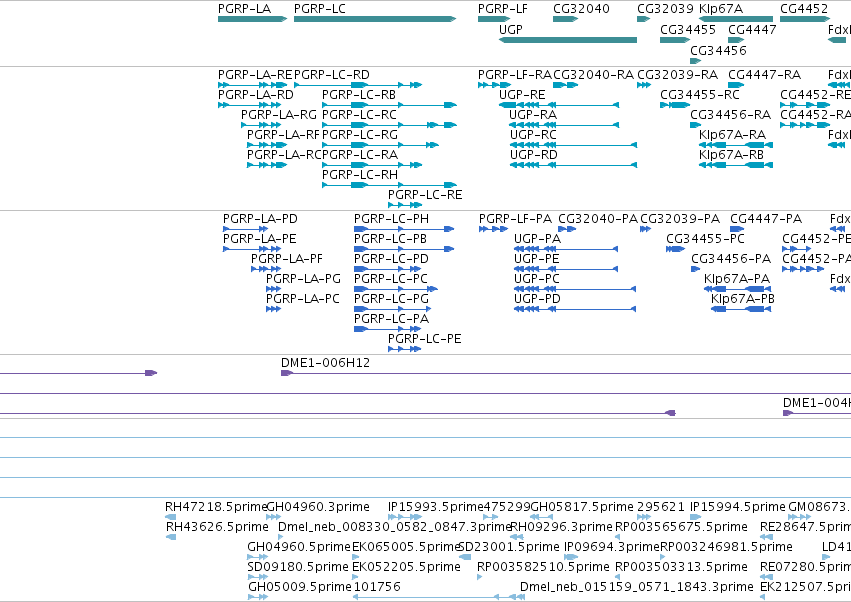Select transcript CG32039-RA
Screen dimensions: 851x602
tap(677, 74)
